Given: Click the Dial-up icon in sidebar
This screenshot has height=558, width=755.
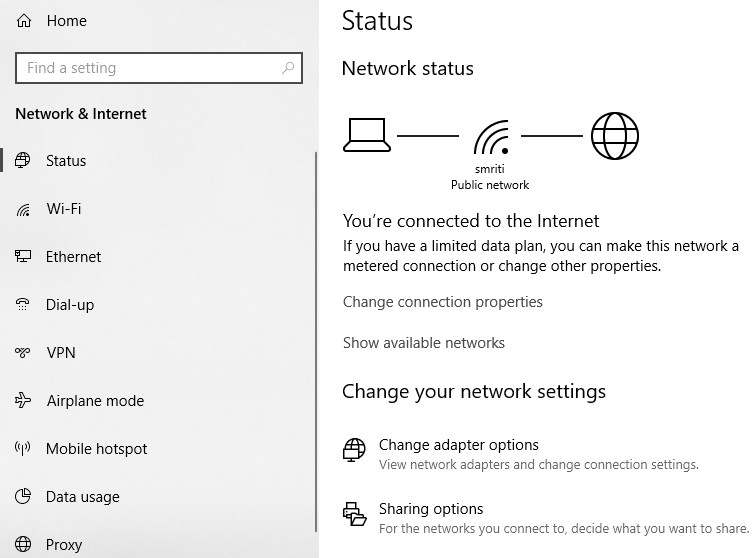Looking at the screenshot, I should coord(24,305).
